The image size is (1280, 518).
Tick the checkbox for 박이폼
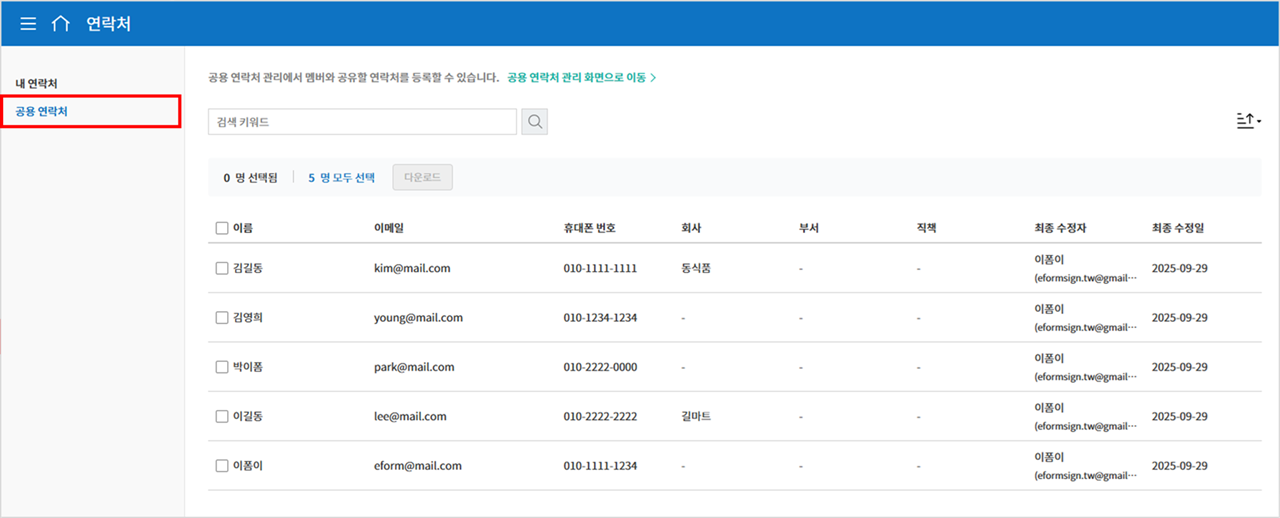click(x=222, y=367)
